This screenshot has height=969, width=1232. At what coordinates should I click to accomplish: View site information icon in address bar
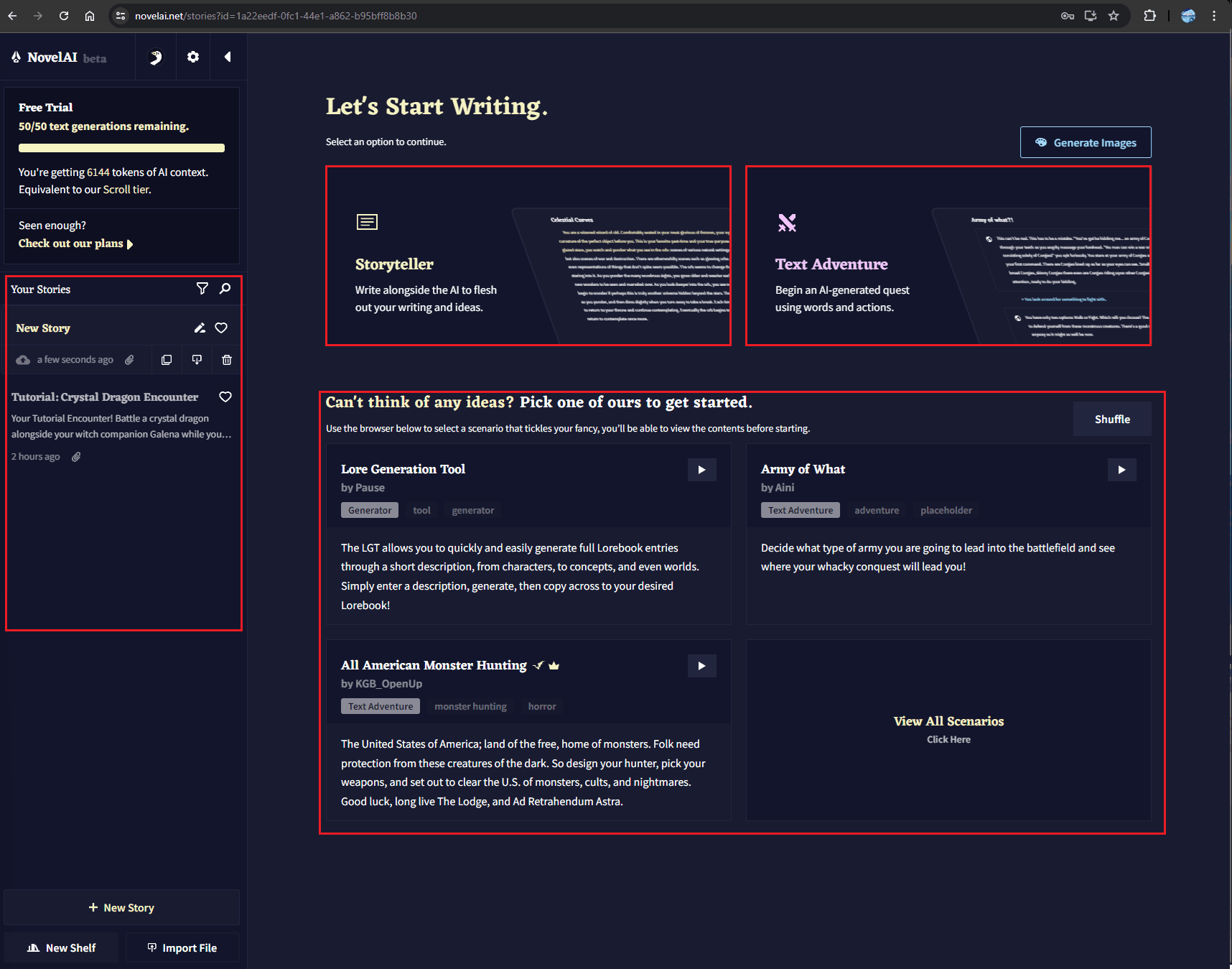pos(121,16)
